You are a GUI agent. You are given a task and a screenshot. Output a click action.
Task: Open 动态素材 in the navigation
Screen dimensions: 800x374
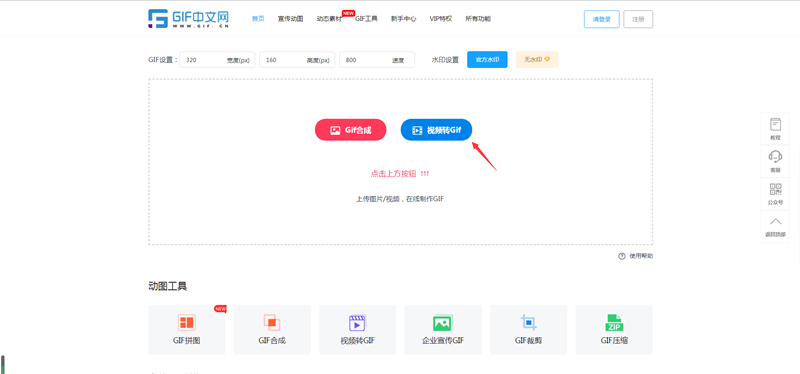click(329, 19)
